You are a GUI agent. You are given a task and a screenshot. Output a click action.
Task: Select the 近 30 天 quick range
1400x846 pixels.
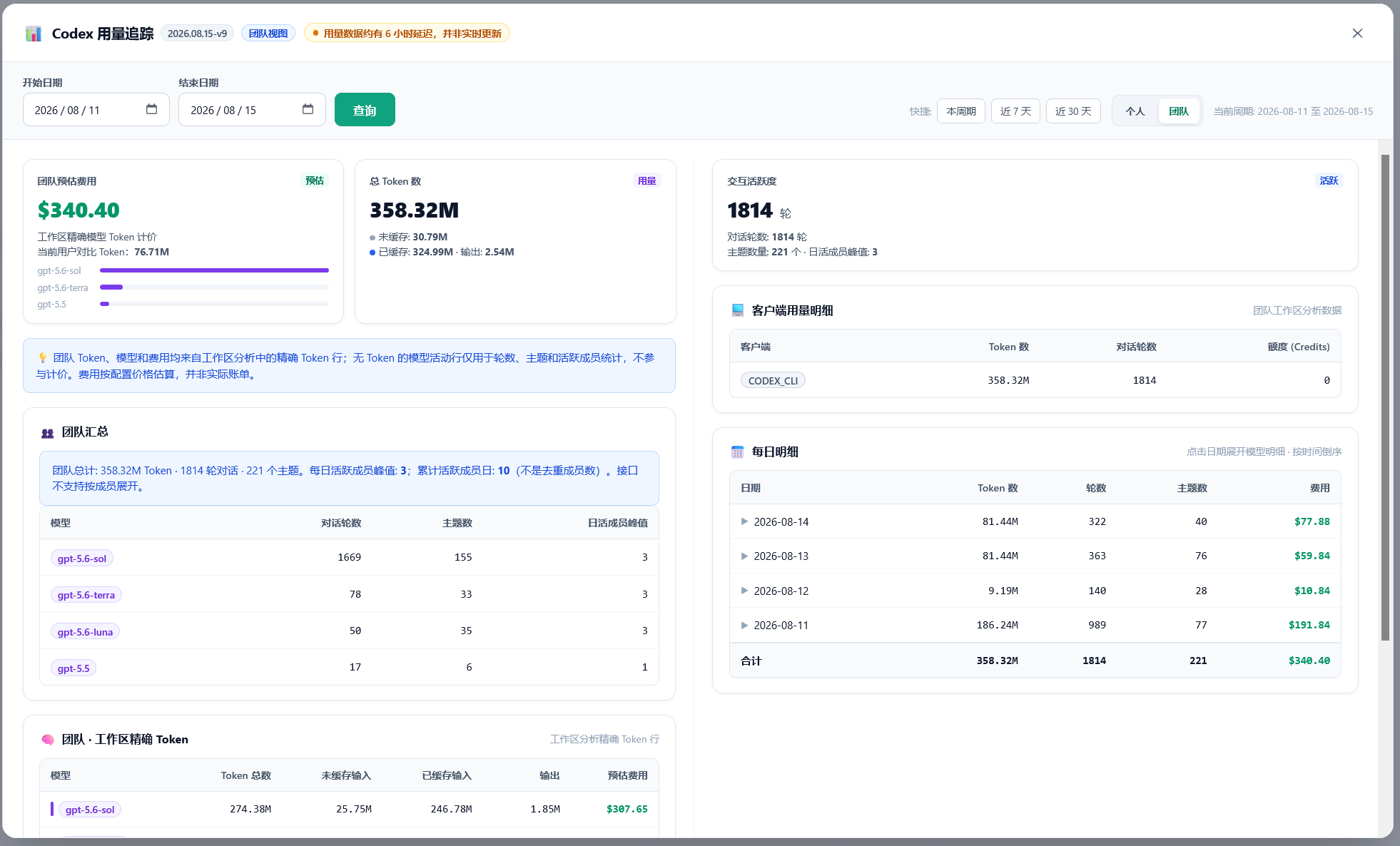click(1073, 111)
